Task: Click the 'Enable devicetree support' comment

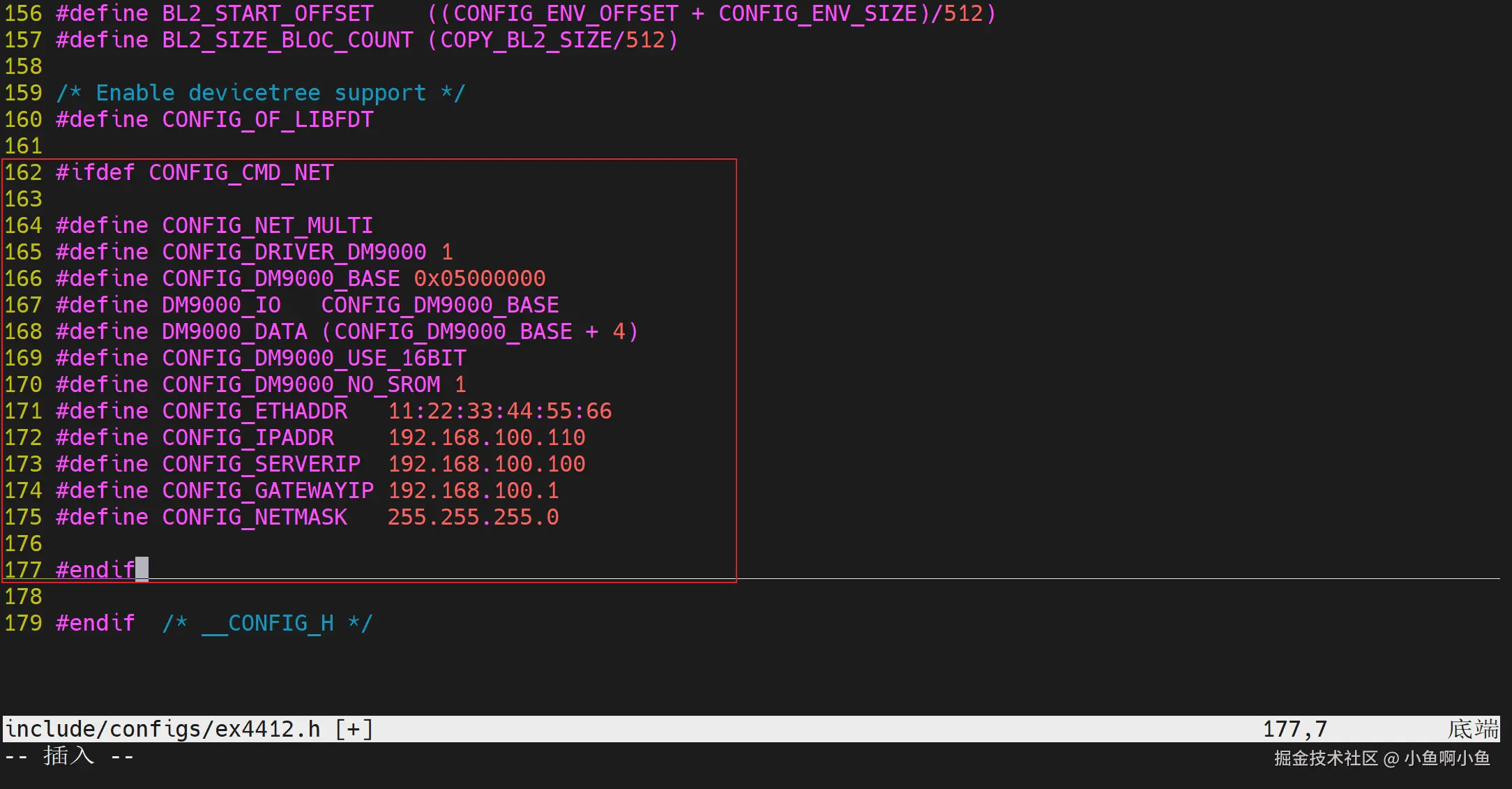Action: pos(260,93)
